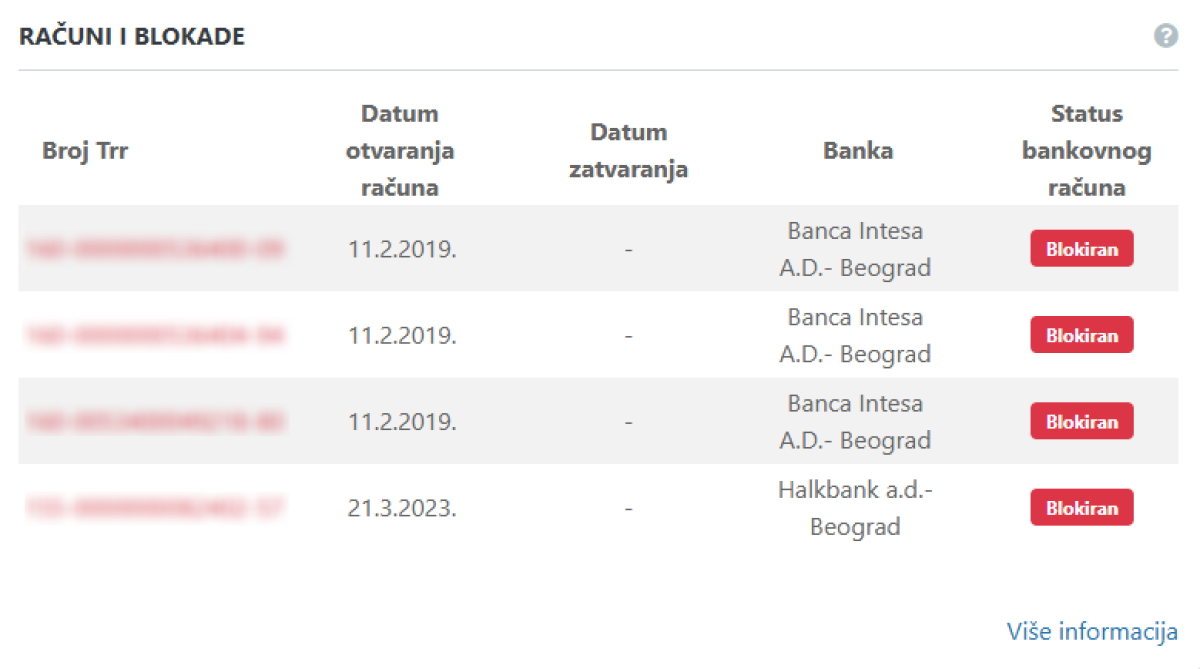Viewport: 1200px width, 669px height.
Task: Select the blurred account number in third row
Action: 154,422
